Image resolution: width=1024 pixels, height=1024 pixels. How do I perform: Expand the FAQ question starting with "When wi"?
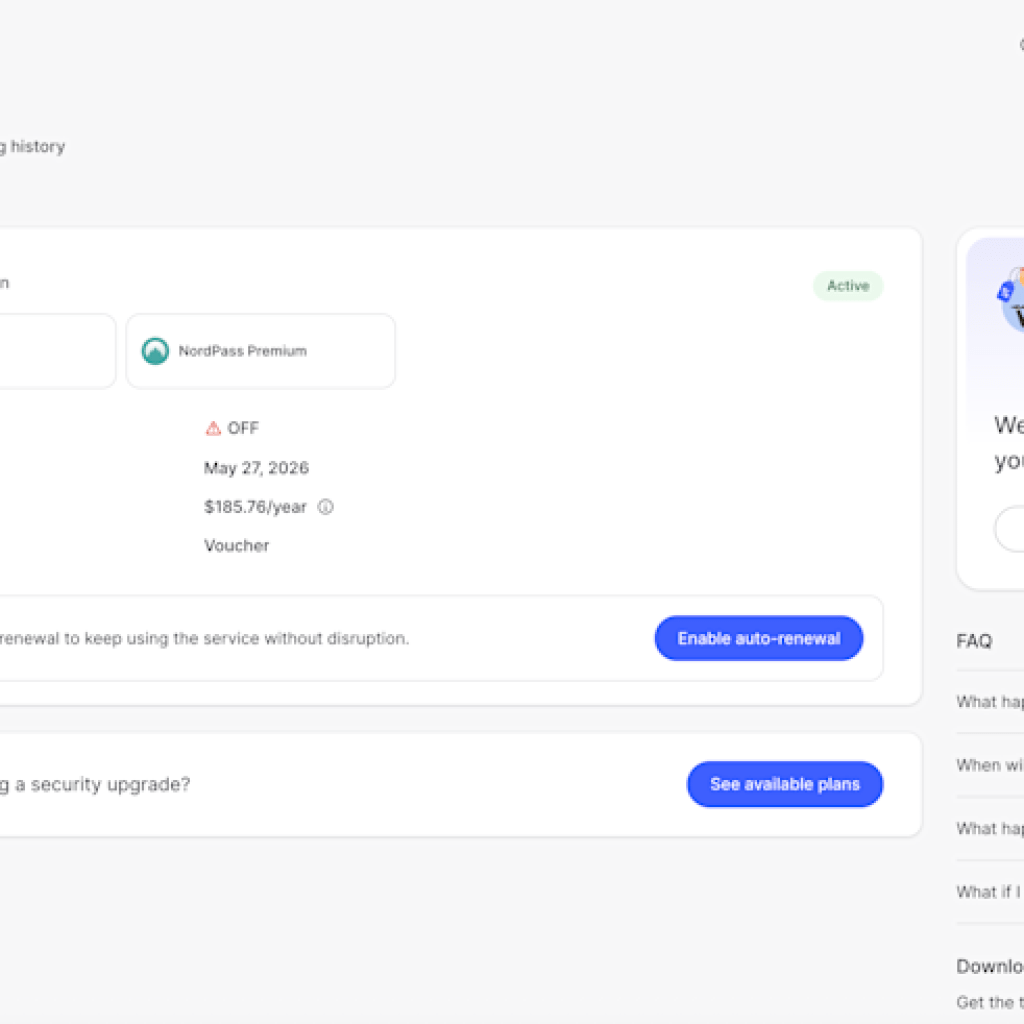click(x=989, y=765)
